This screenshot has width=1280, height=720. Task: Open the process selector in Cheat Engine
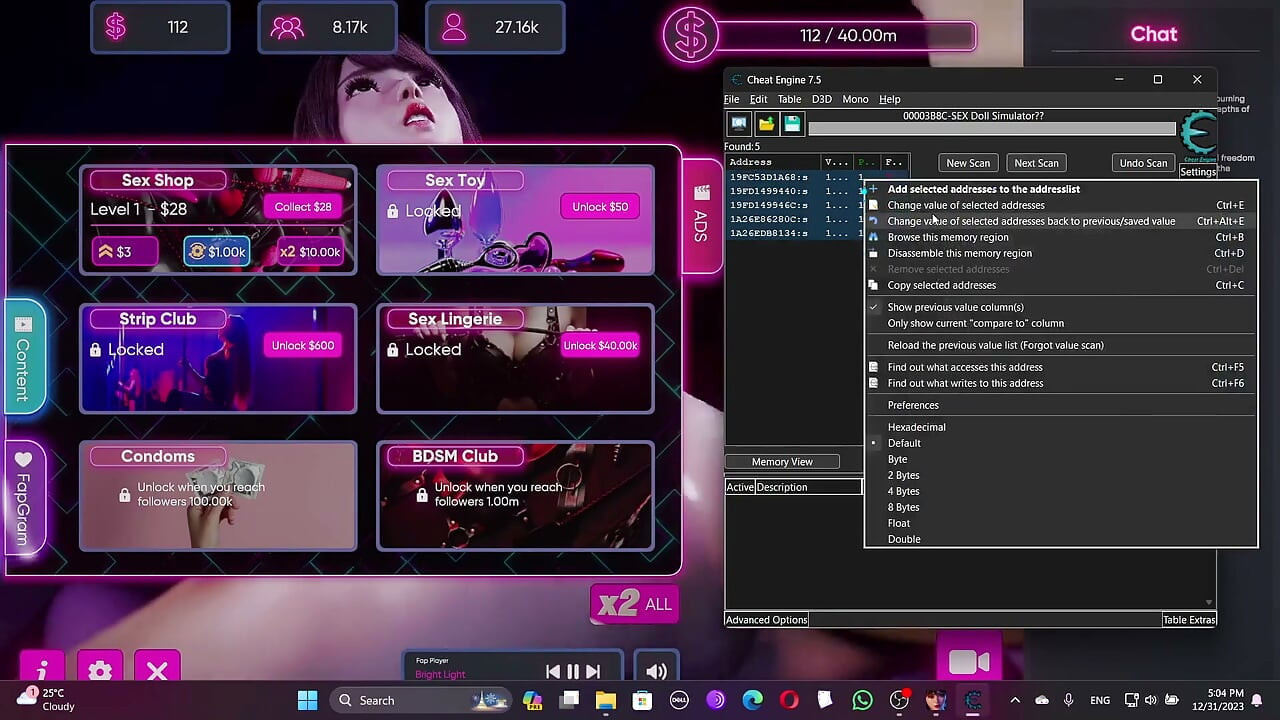pos(739,124)
